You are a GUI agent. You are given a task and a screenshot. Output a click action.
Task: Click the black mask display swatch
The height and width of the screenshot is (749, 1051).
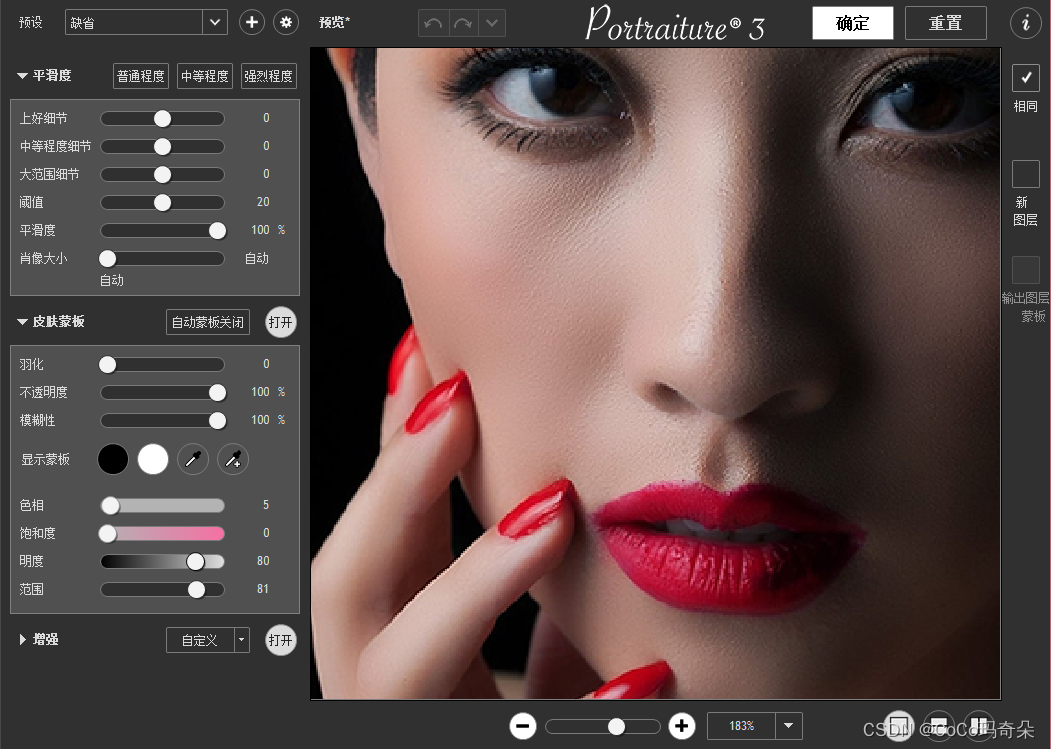pos(113,459)
